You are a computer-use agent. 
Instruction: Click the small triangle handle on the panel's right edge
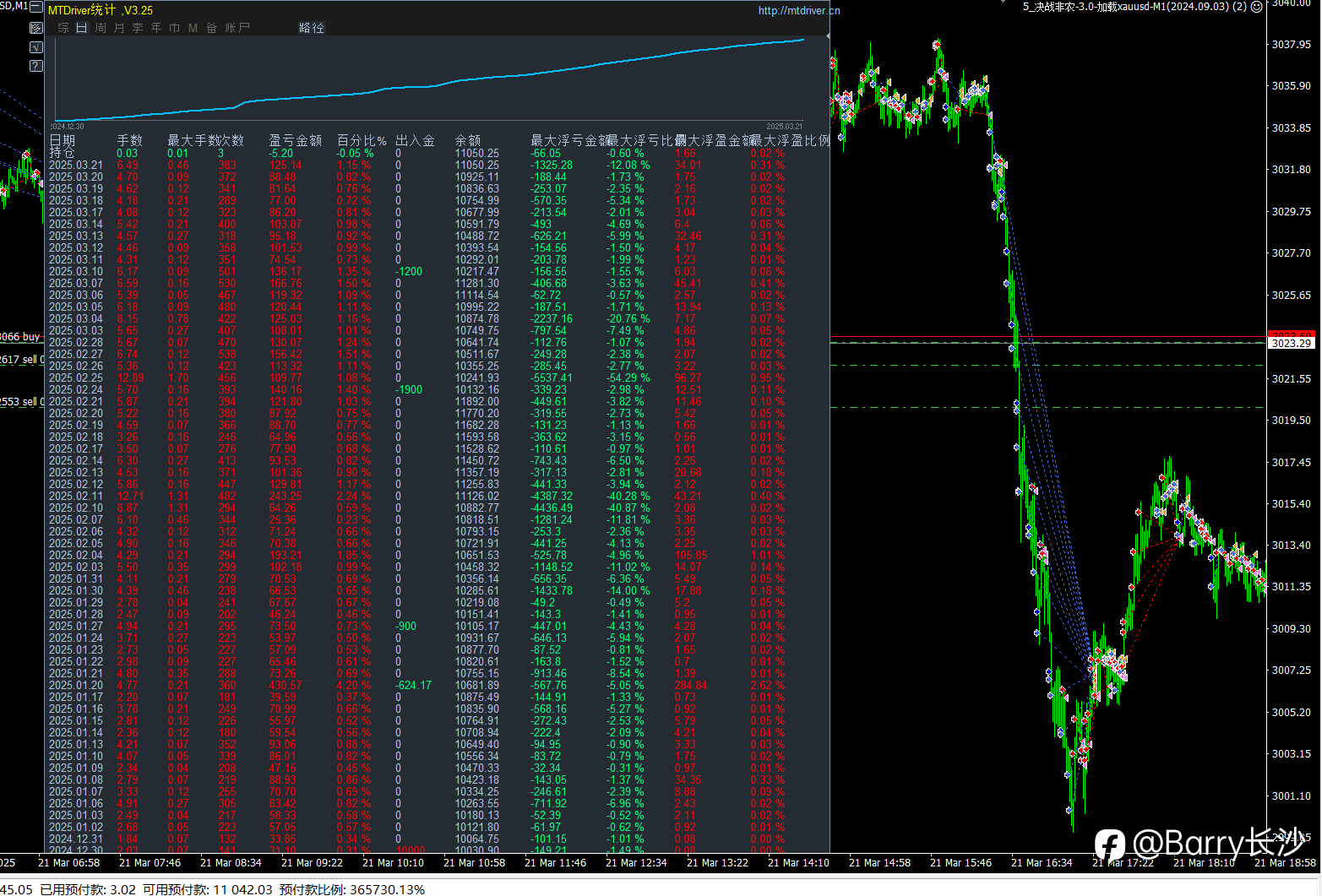point(828,35)
